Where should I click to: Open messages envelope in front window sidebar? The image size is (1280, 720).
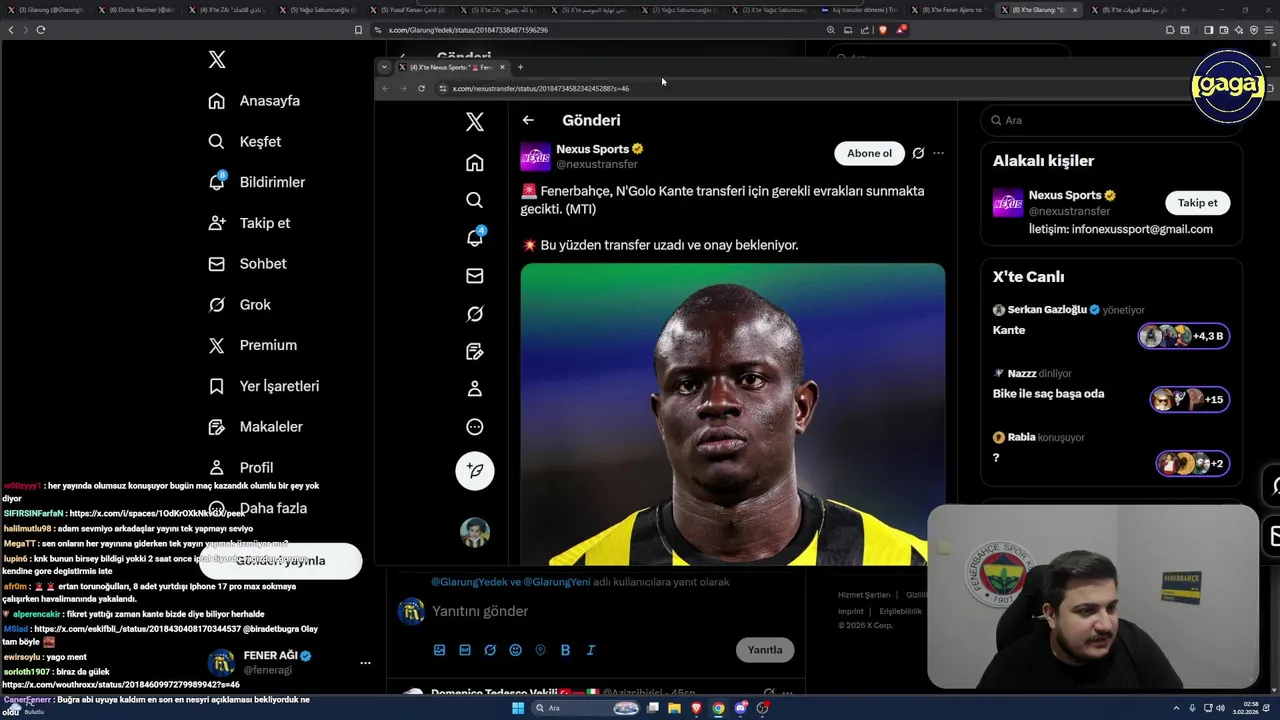click(x=475, y=276)
